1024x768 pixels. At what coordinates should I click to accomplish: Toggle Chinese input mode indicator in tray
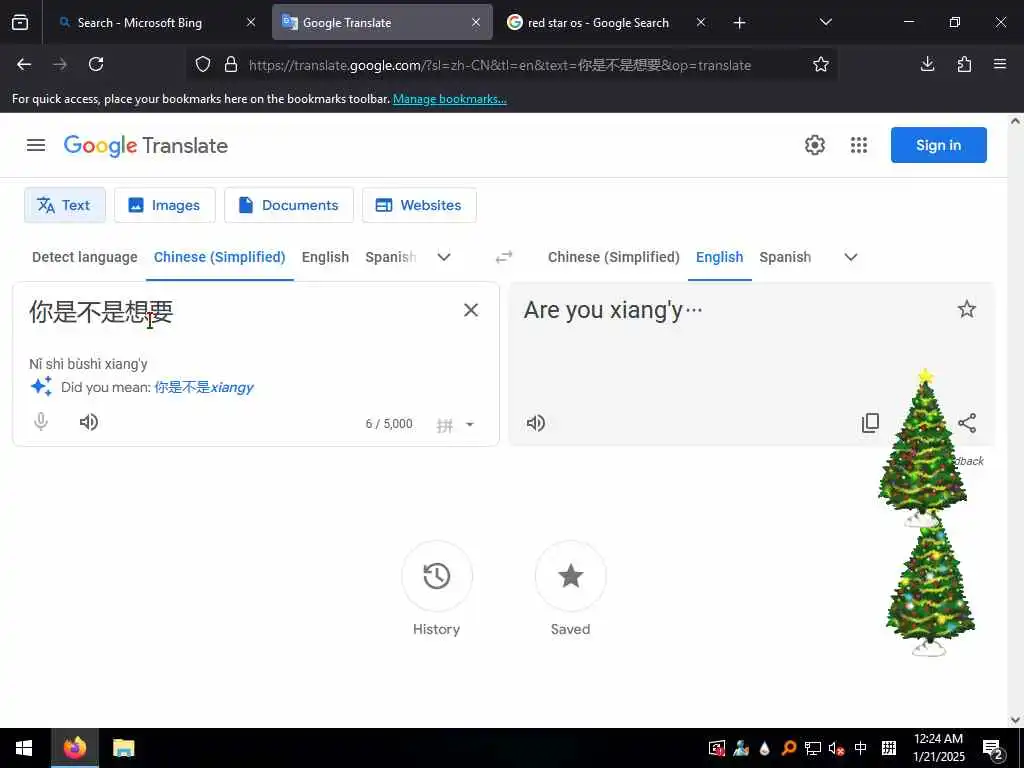861,748
